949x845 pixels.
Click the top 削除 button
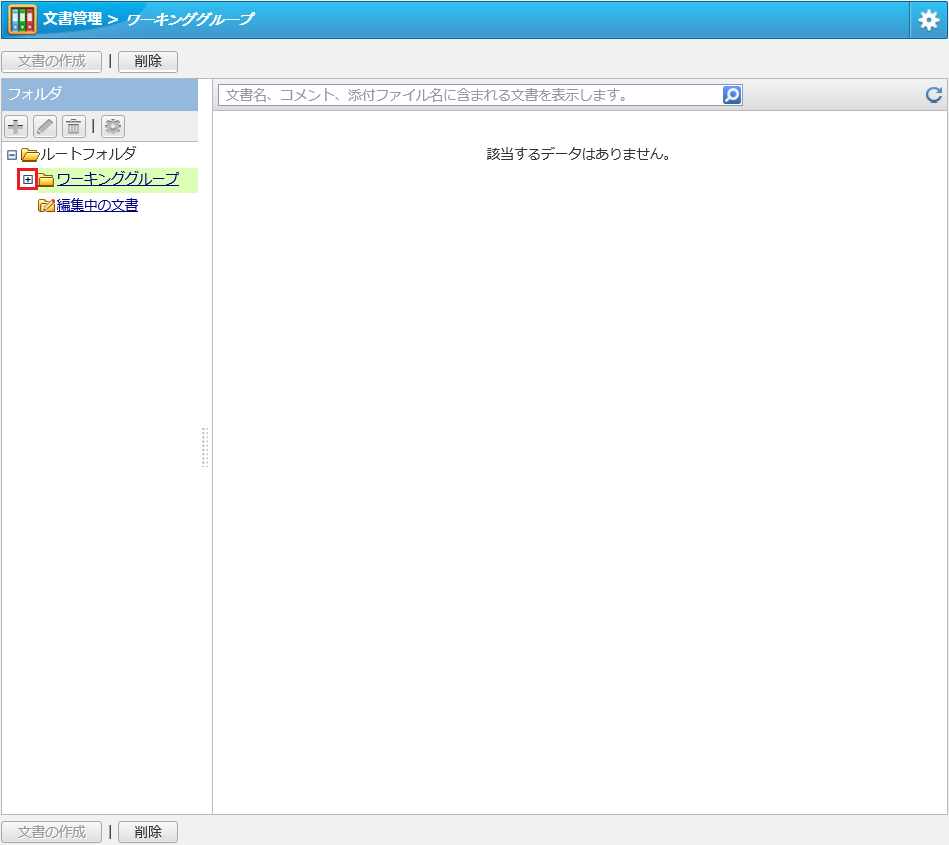[148, 61]
